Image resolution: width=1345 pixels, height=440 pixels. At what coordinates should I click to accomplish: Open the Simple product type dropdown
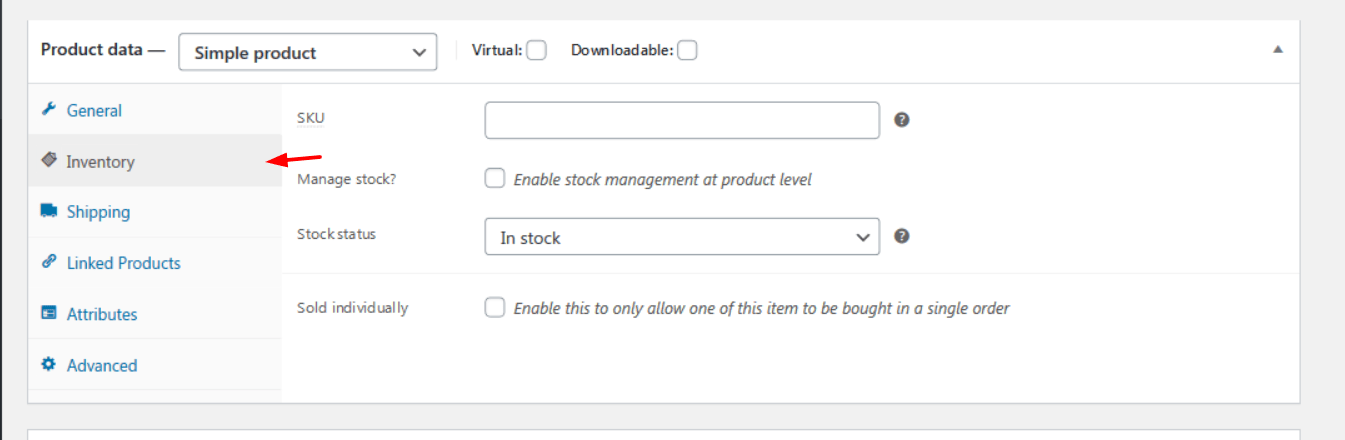point(308,53)
